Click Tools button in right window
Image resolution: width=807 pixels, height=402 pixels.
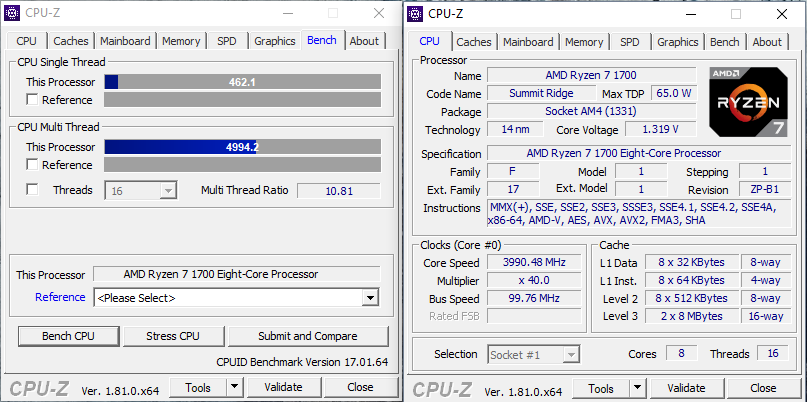[601, 388]
